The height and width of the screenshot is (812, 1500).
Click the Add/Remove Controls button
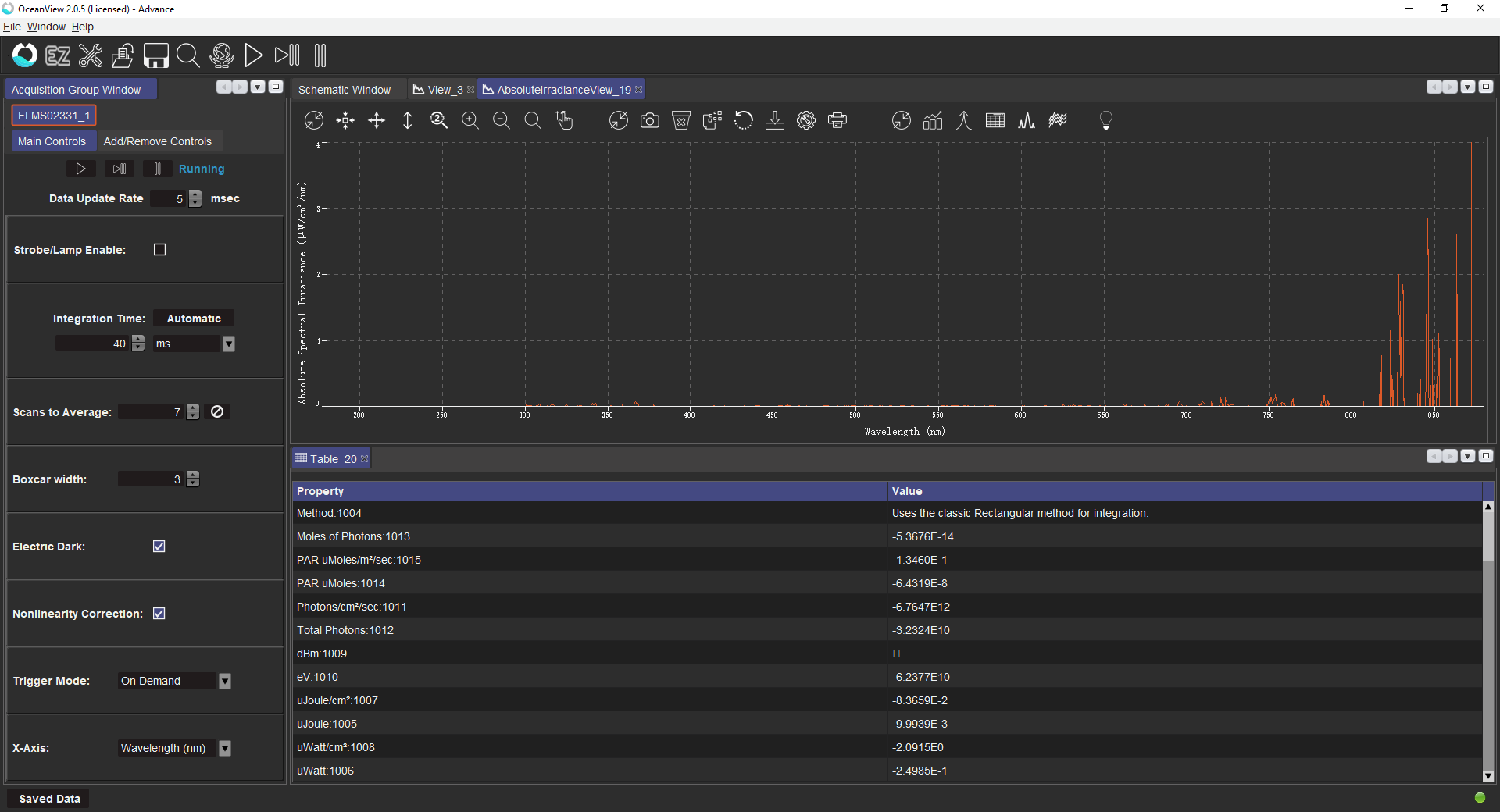pyautogui.click(x=157, y=141)
